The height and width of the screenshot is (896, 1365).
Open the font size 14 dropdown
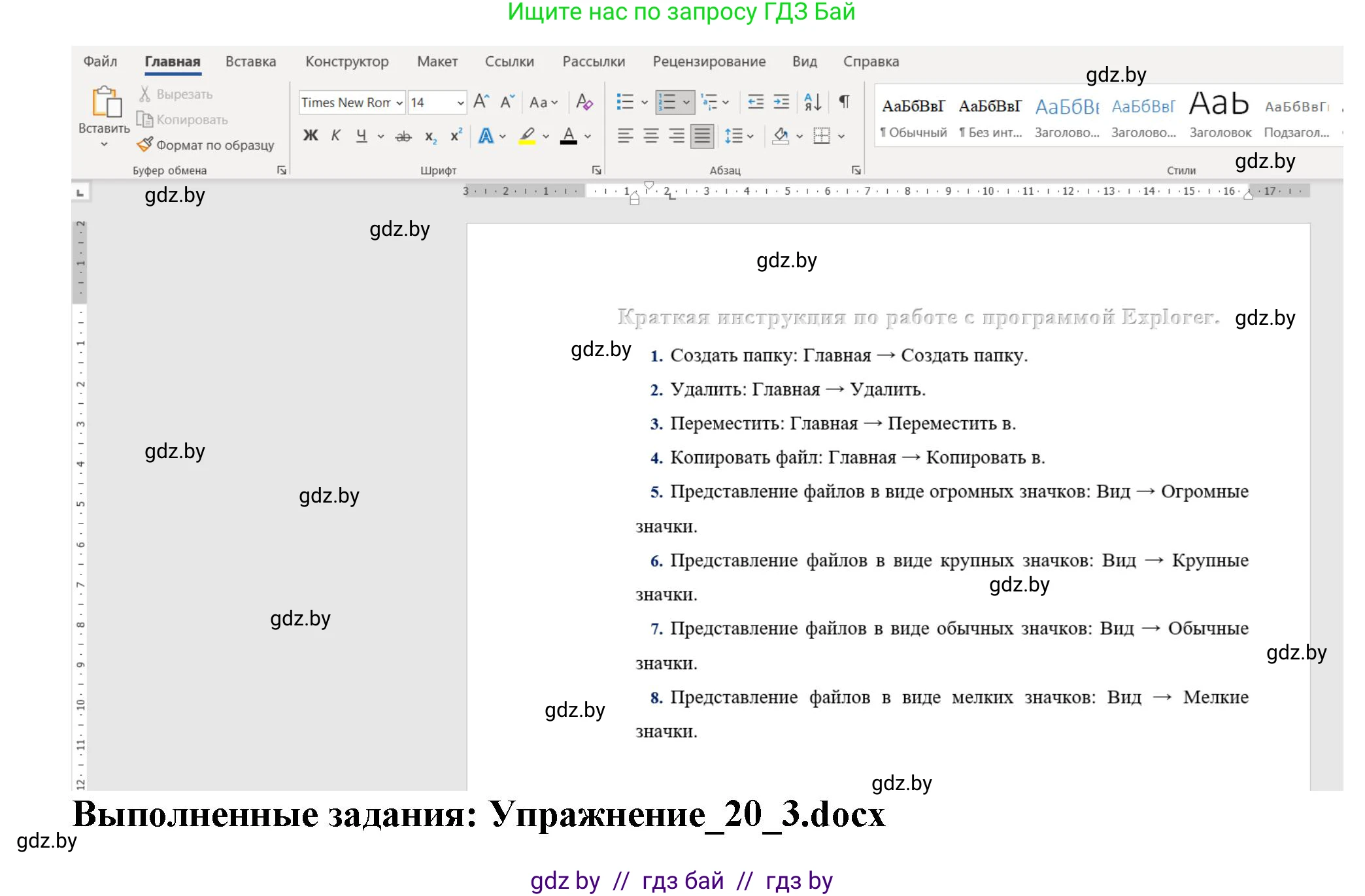point(460,102)
